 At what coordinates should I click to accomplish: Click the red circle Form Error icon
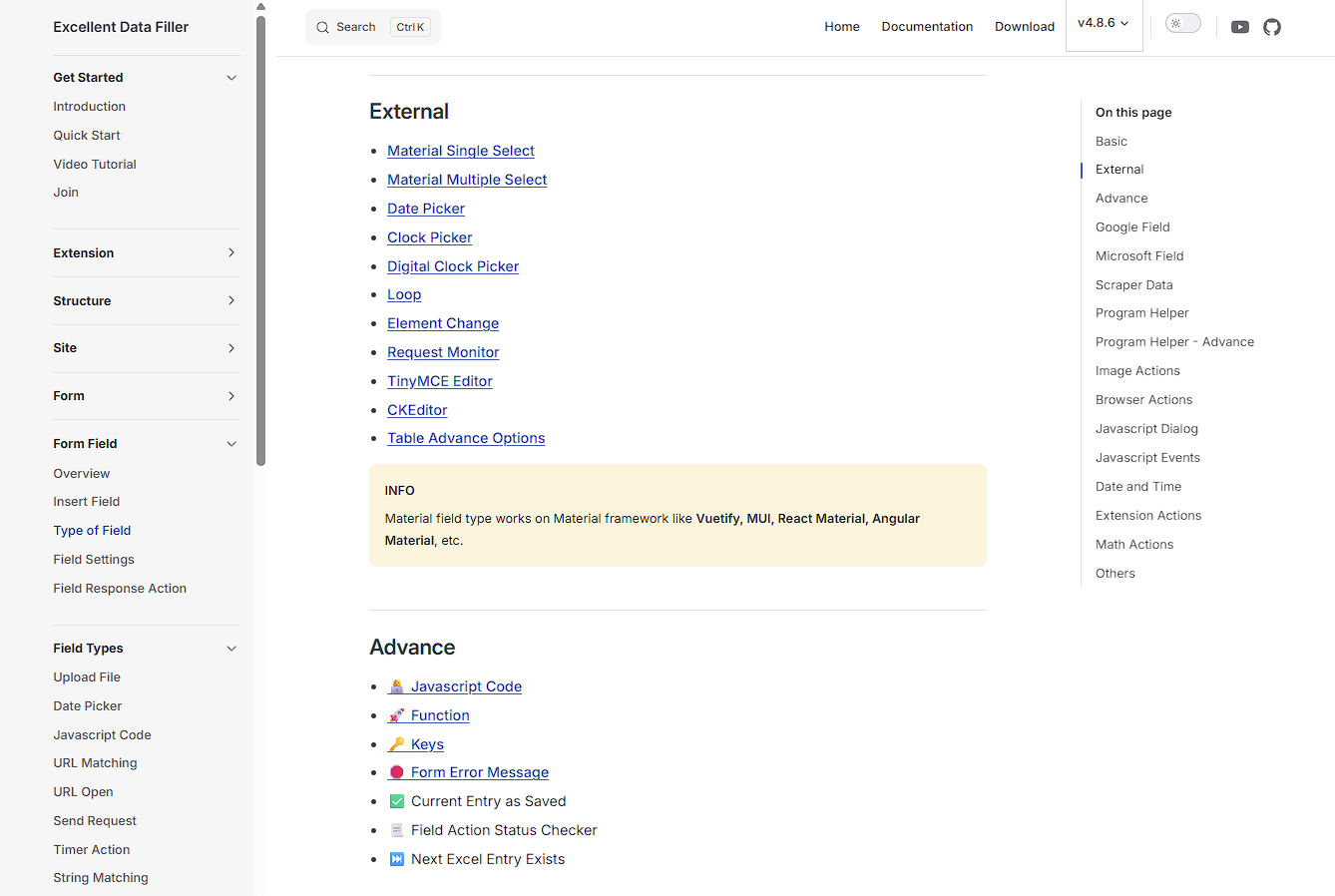[x=396, y=772]
